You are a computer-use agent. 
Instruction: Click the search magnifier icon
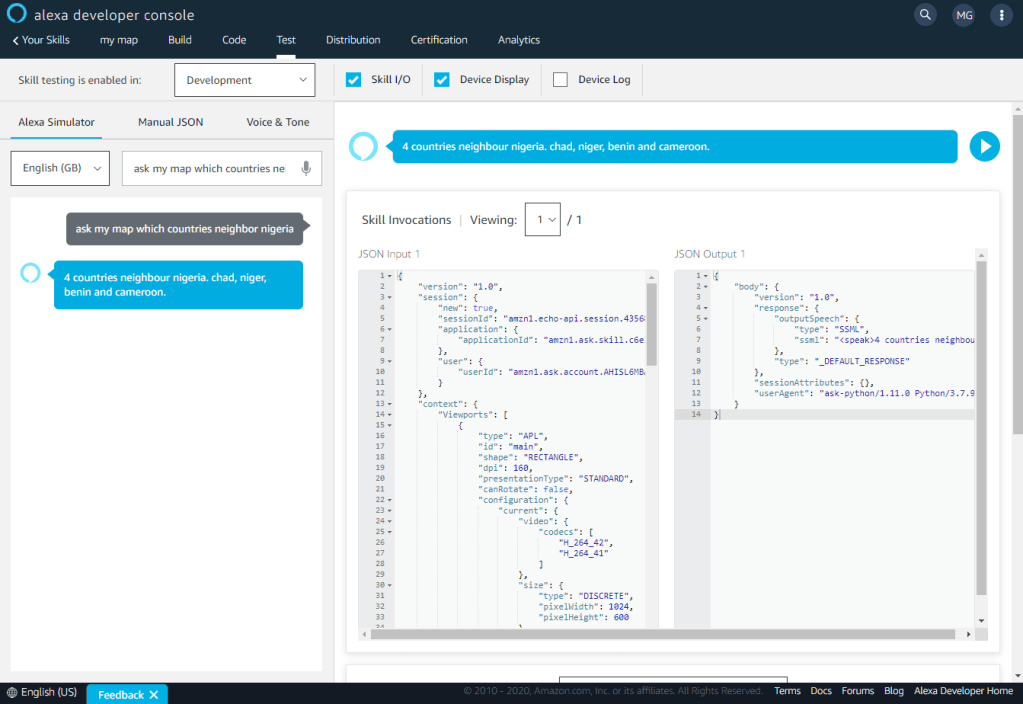pyautogui.click(x=925, y=15)
